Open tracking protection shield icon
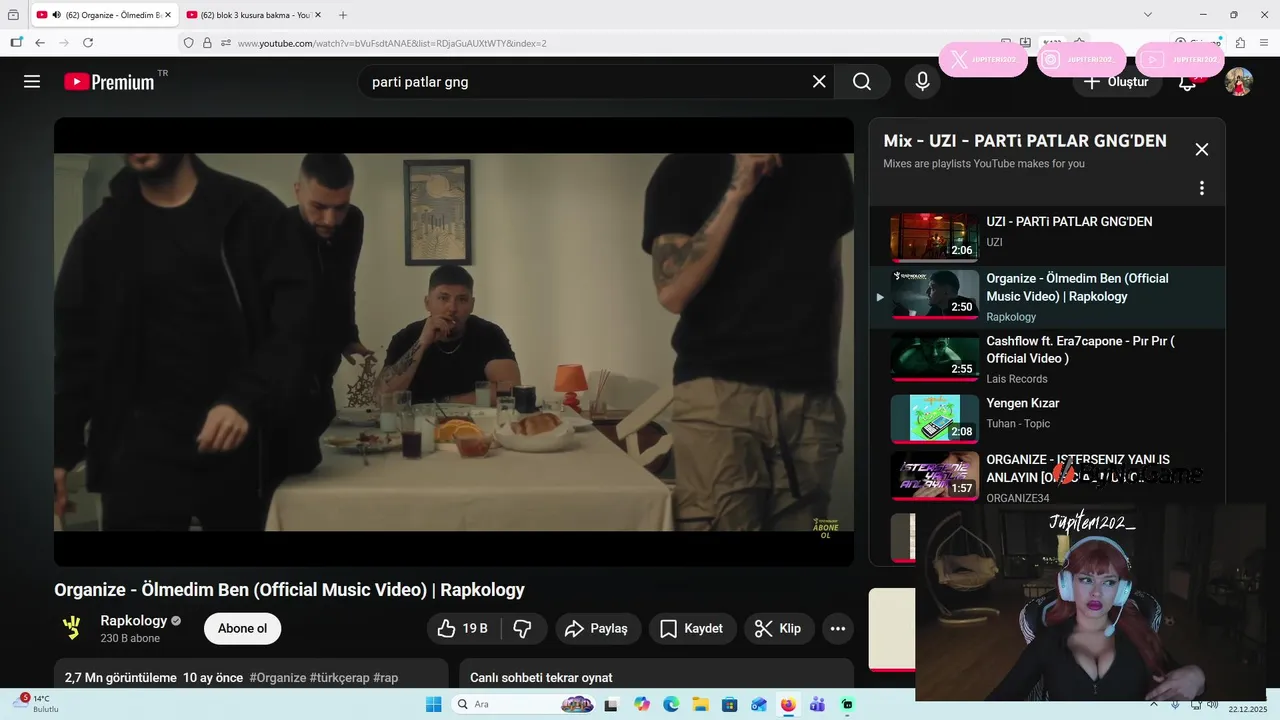This screenshot has height=720, width=1280. pyautogui.click(x=188, y=43)
